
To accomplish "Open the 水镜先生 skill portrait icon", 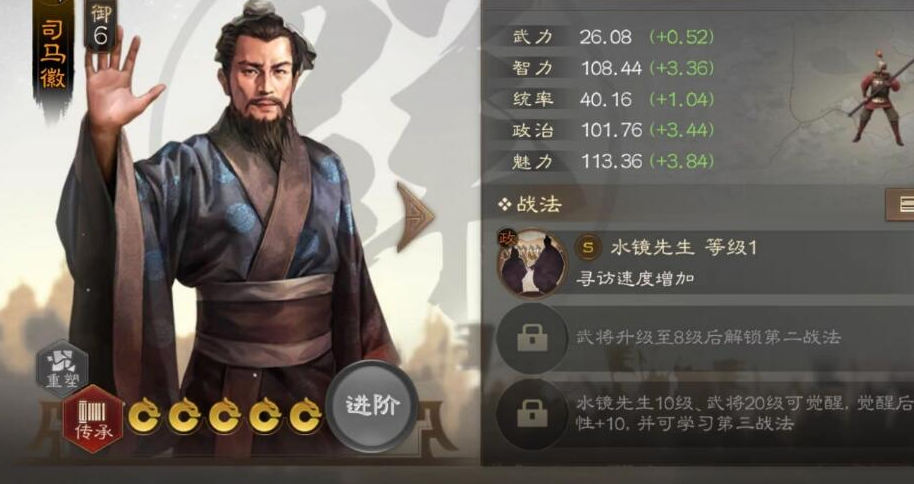I will point(532,264).
